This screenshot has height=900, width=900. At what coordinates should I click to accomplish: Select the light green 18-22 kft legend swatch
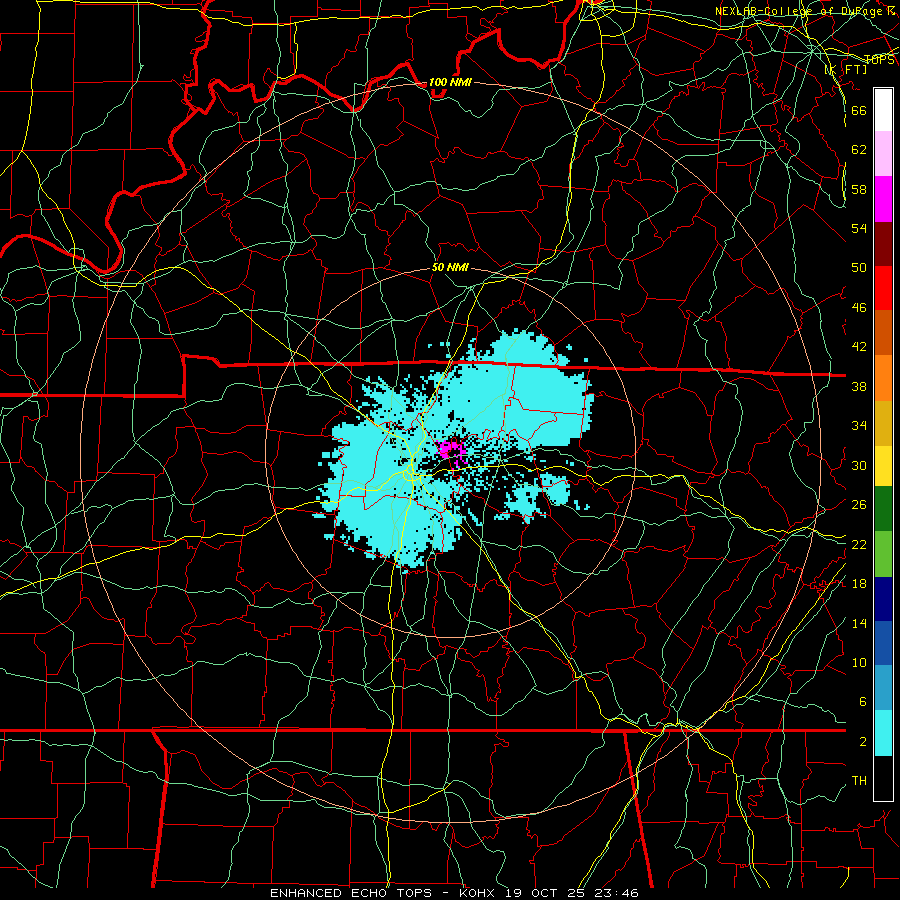883,554
